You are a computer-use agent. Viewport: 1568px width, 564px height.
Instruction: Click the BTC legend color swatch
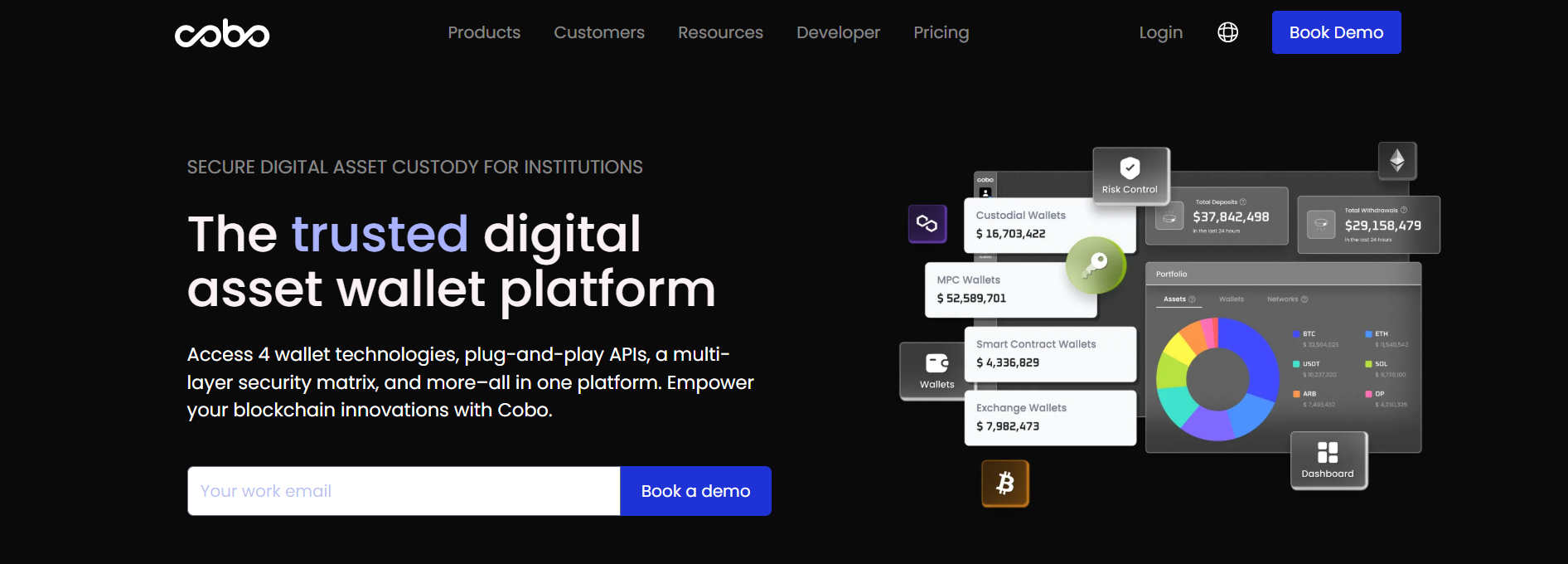(x=1296, y=334)
